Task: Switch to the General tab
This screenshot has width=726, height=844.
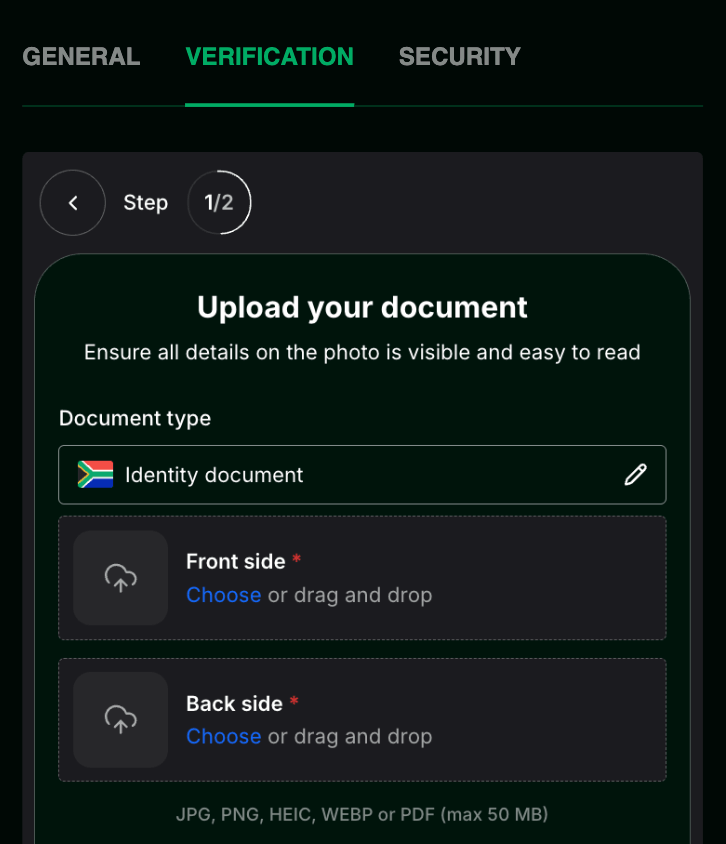Action: 81,57
